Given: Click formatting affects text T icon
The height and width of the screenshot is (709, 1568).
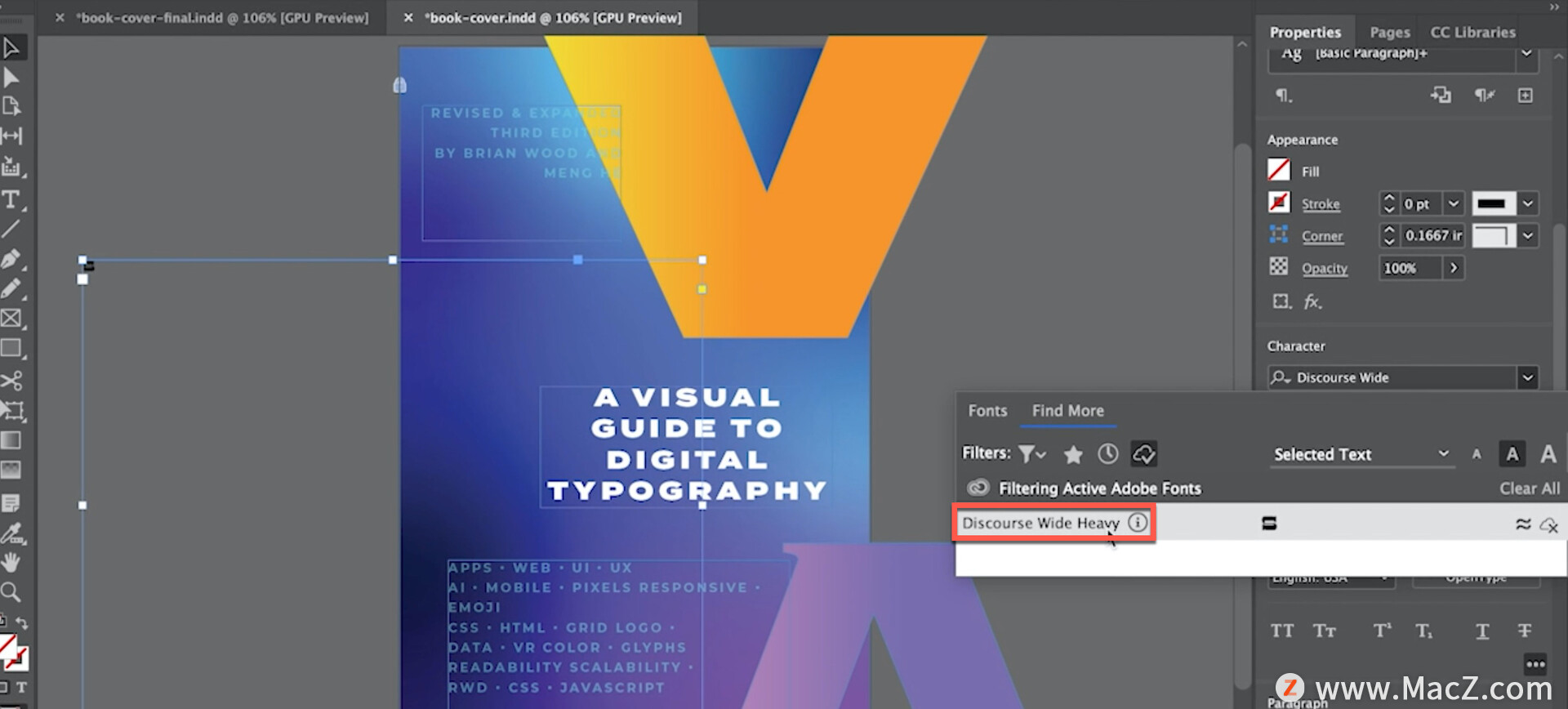Looking at the screenshot, I should tap(22, 688).
